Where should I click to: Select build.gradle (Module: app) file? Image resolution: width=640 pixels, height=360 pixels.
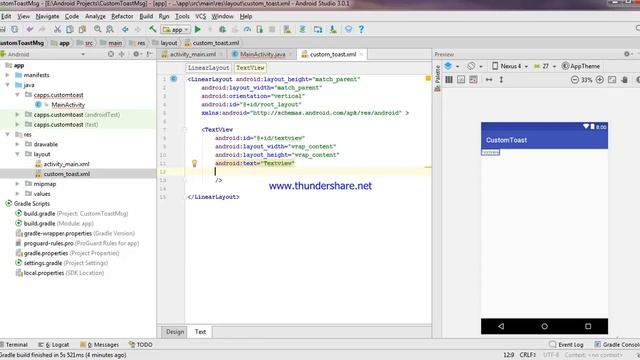pos(55,223)
